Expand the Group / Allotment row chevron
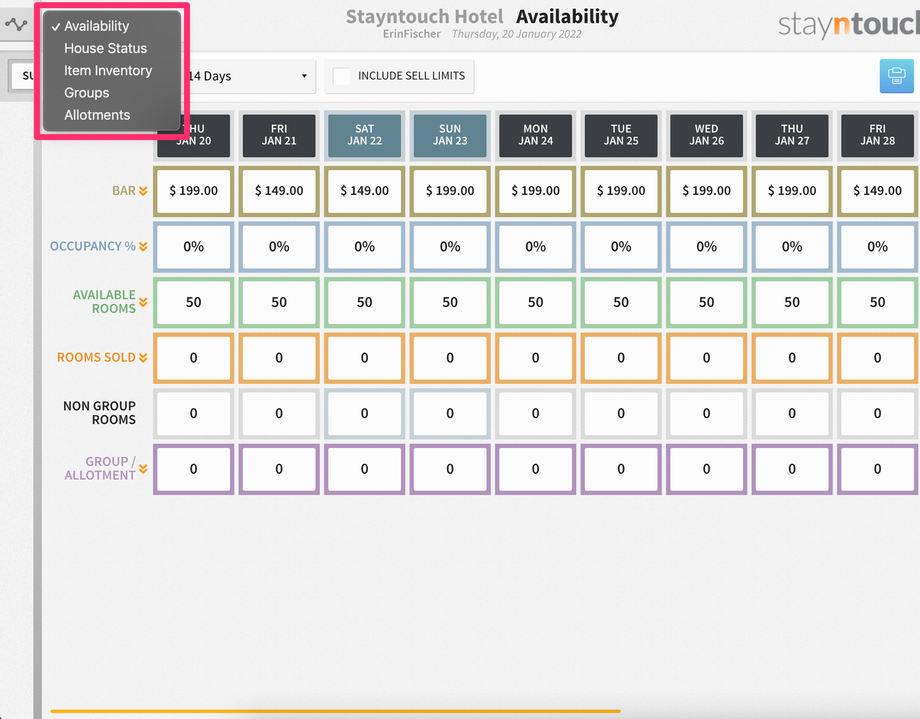The width and height of the screenshot is (920, 719). pyautogui.click(x=143, y=468)
